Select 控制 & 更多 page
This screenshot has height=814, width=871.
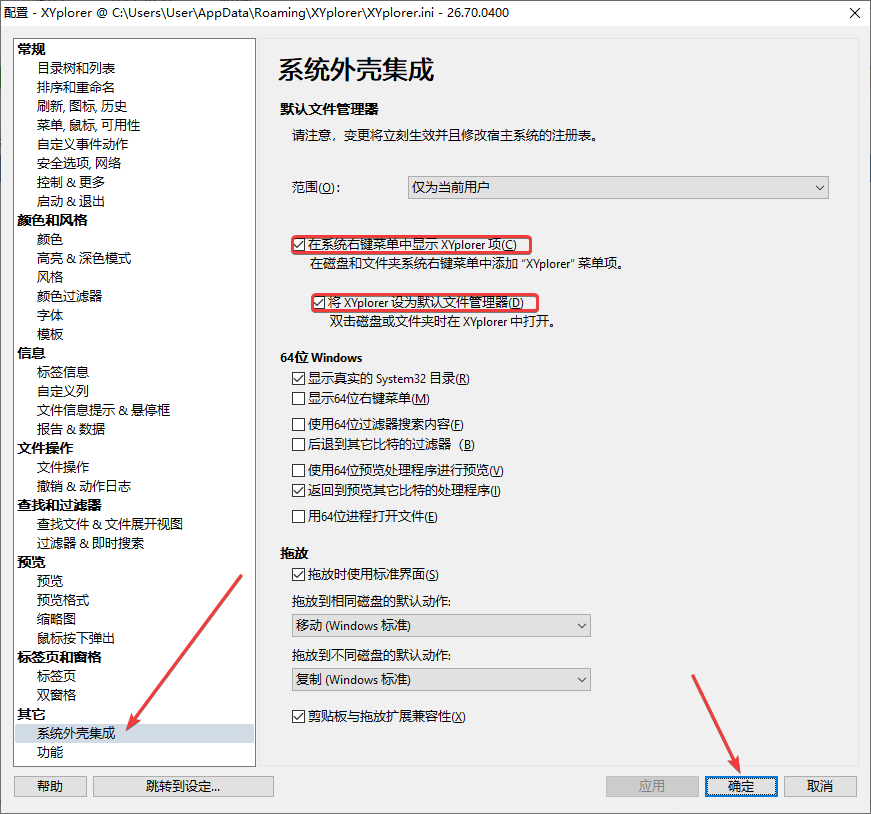[x=71, y=182]
